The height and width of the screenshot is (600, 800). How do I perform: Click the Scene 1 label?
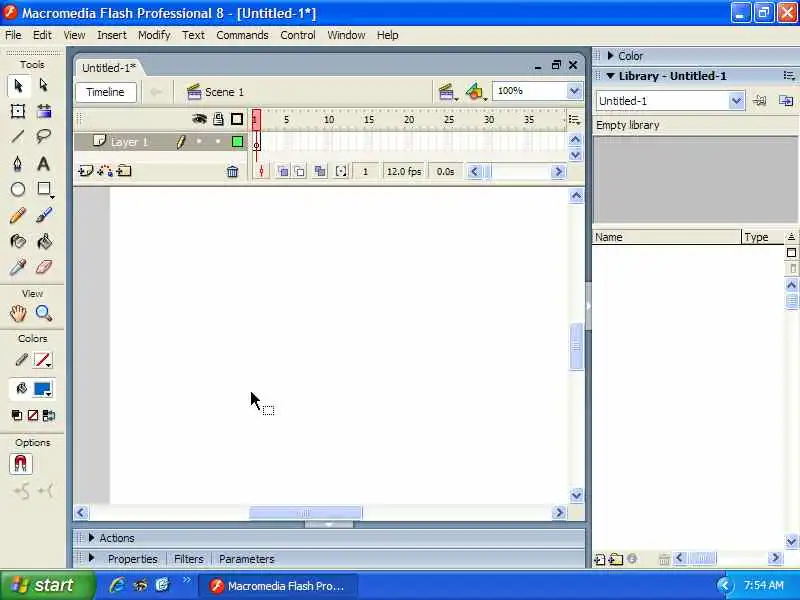(x=224, y=92)
